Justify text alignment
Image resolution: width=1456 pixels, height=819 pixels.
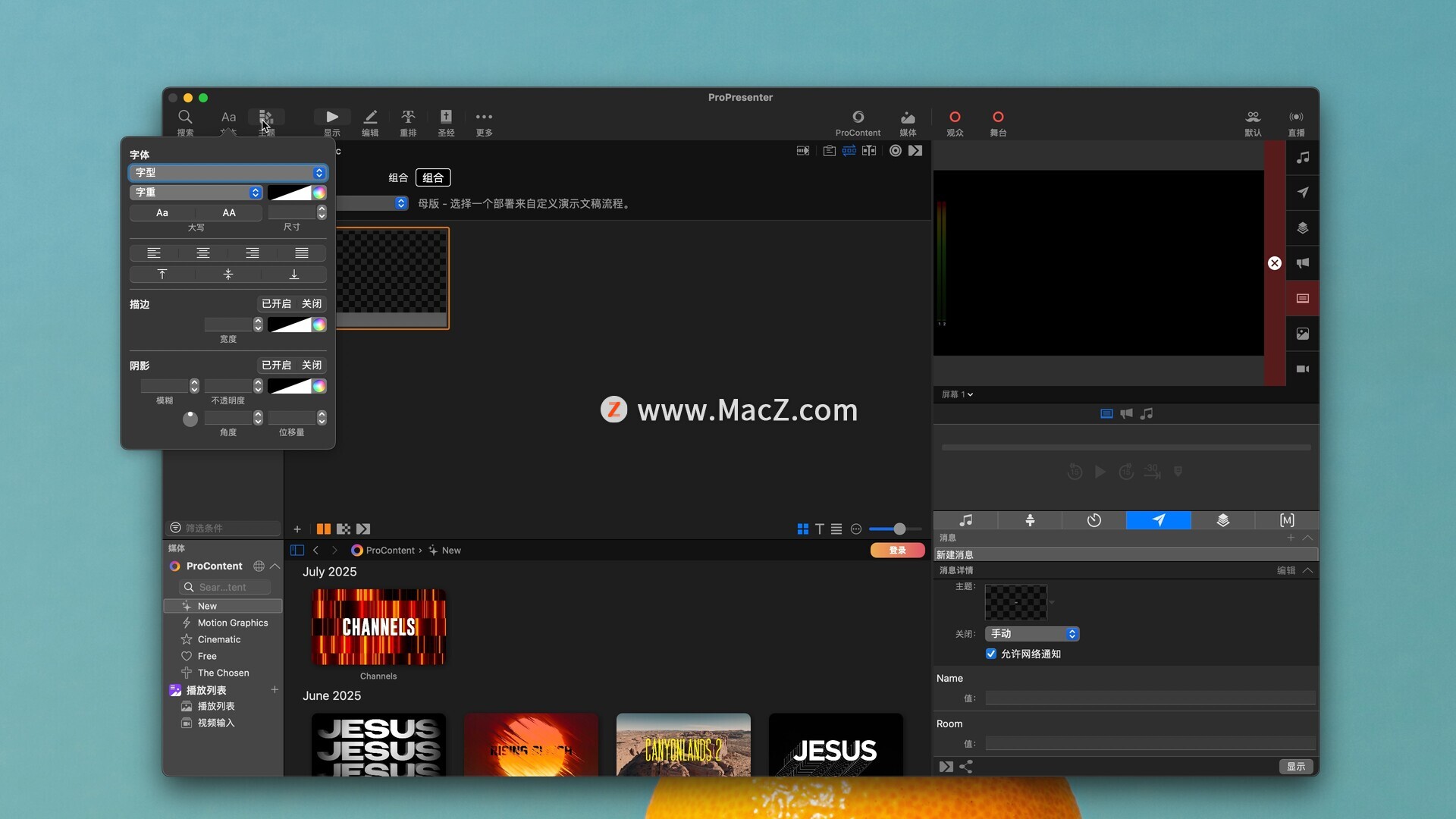click(x=302, y=253)
